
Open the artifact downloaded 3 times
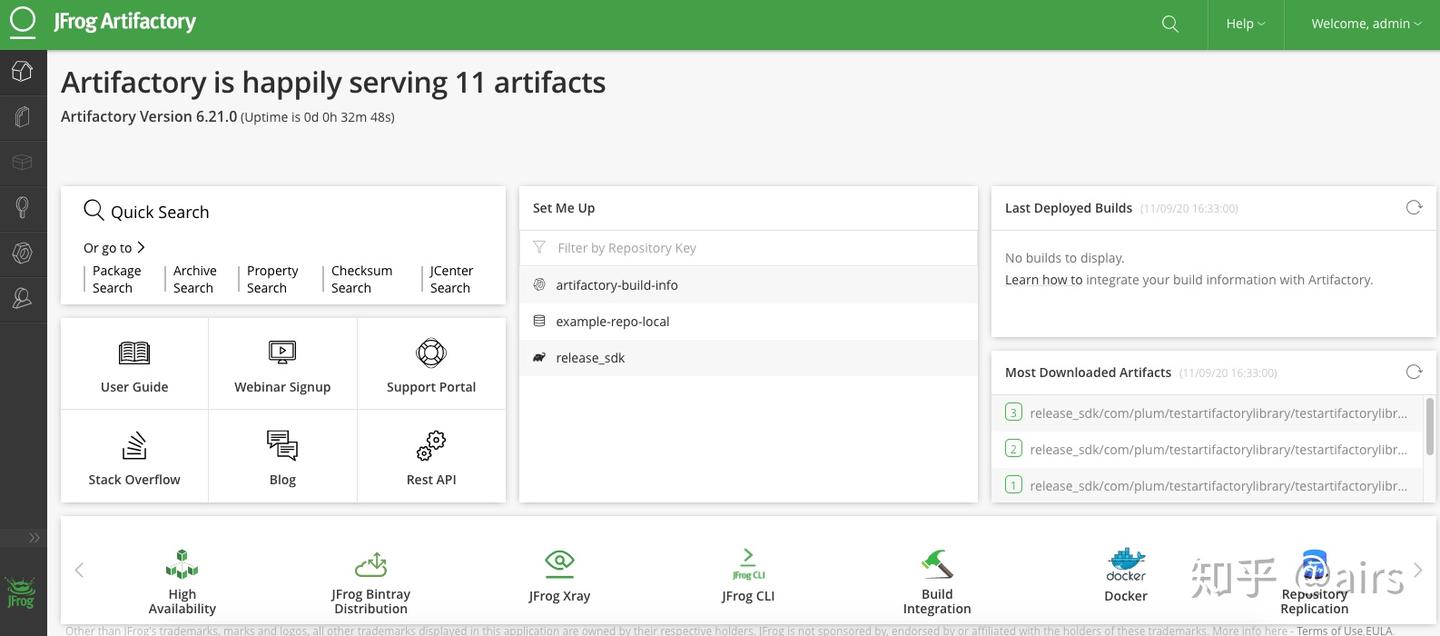pyautogui.click(x=1207, y=413)
